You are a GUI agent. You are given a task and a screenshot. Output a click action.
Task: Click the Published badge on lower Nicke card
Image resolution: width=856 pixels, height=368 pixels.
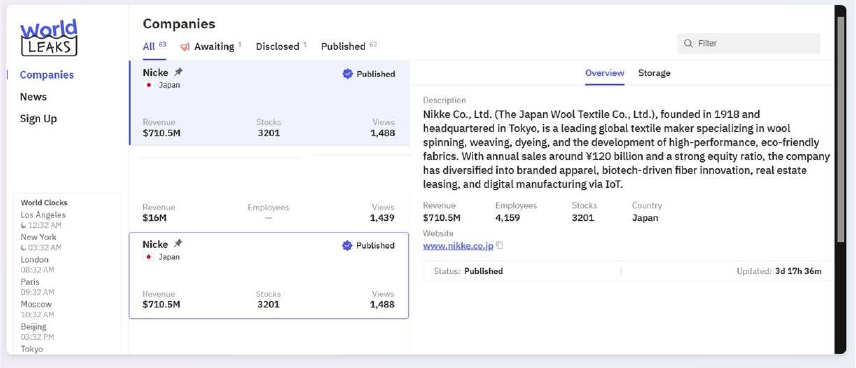[368, 246]
